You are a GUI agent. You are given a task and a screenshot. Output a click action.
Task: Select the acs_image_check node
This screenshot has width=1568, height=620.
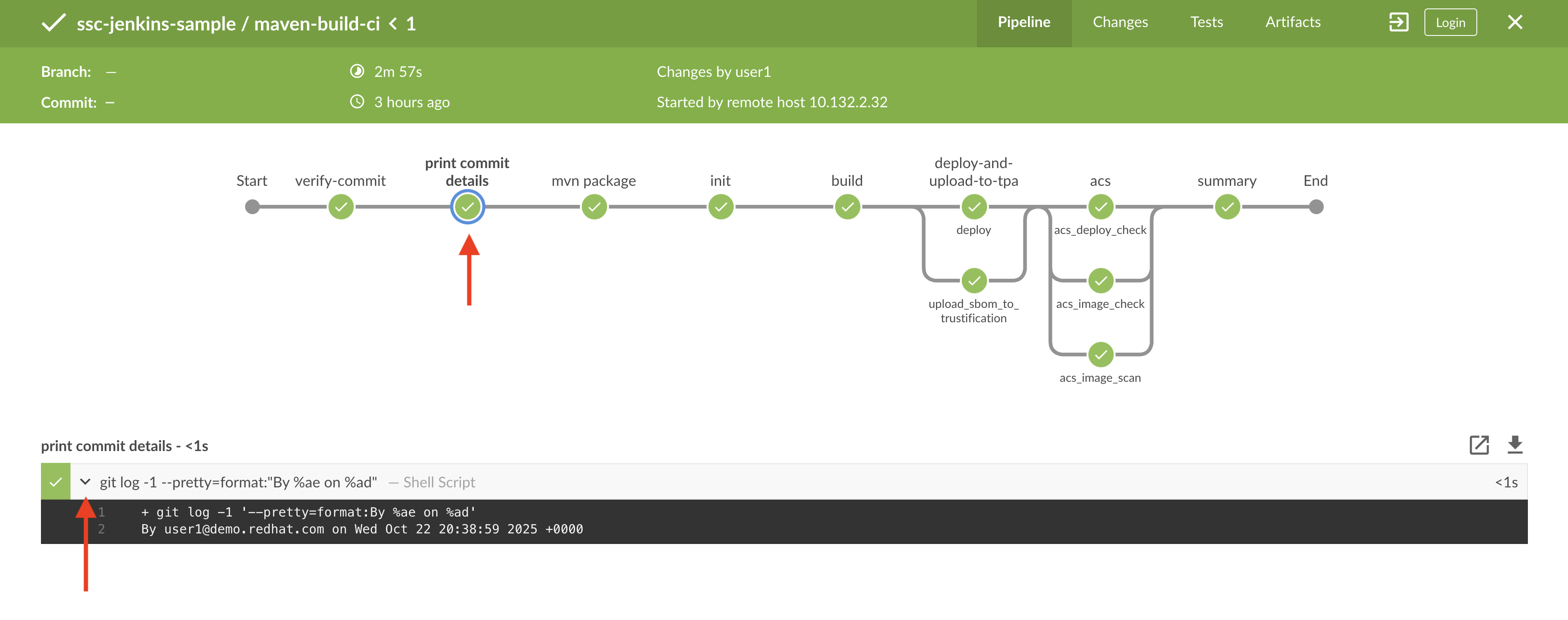(1101, 281)
